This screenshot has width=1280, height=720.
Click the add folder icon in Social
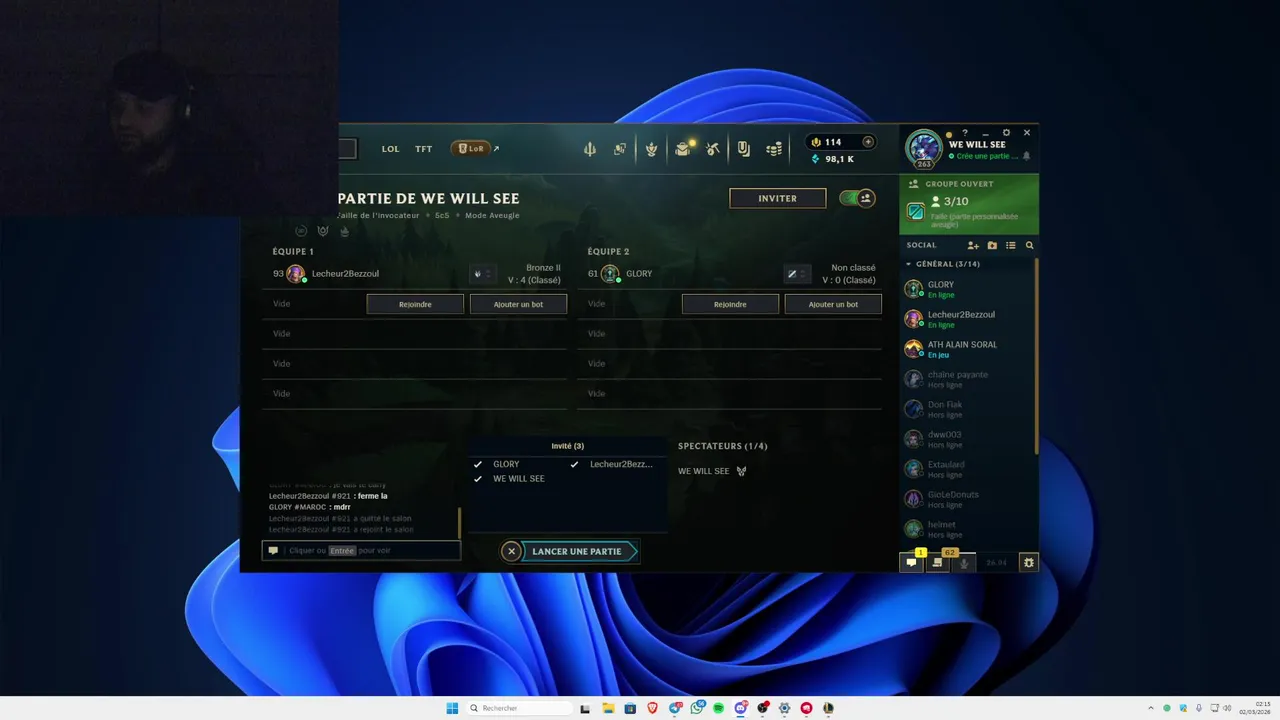[x=992, y=245]
